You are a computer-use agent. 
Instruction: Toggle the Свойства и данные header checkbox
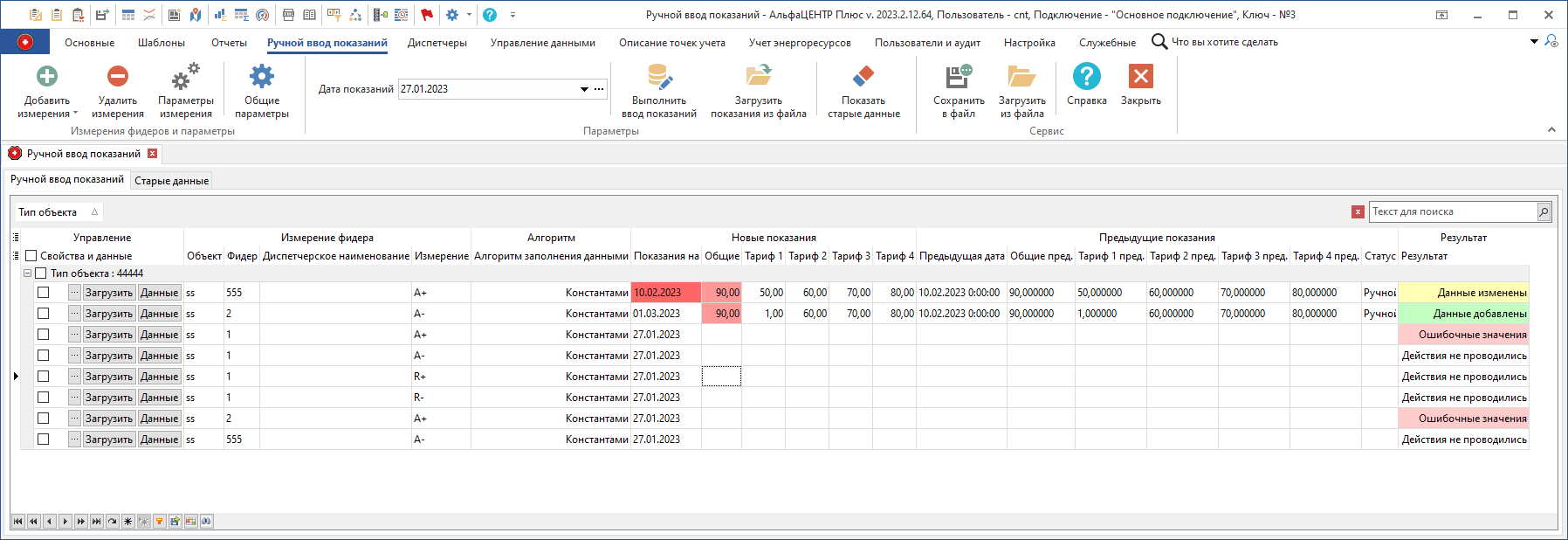click(31, 256)
